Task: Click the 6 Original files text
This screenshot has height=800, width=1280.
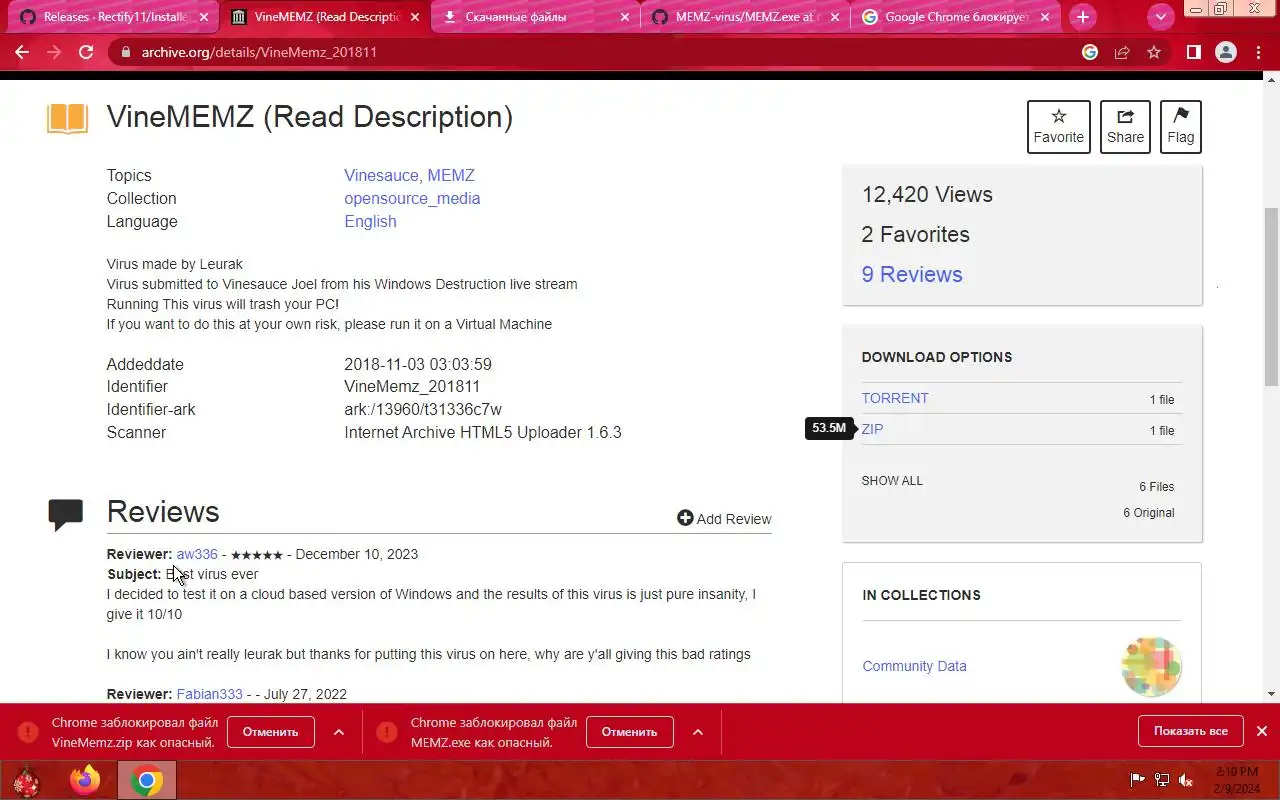Action: tap(1148, 513)
